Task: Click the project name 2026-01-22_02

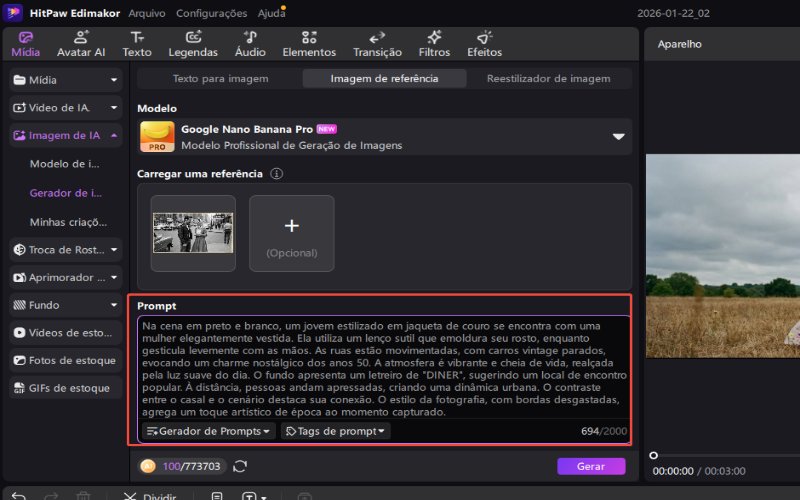Action: (673, 13)
